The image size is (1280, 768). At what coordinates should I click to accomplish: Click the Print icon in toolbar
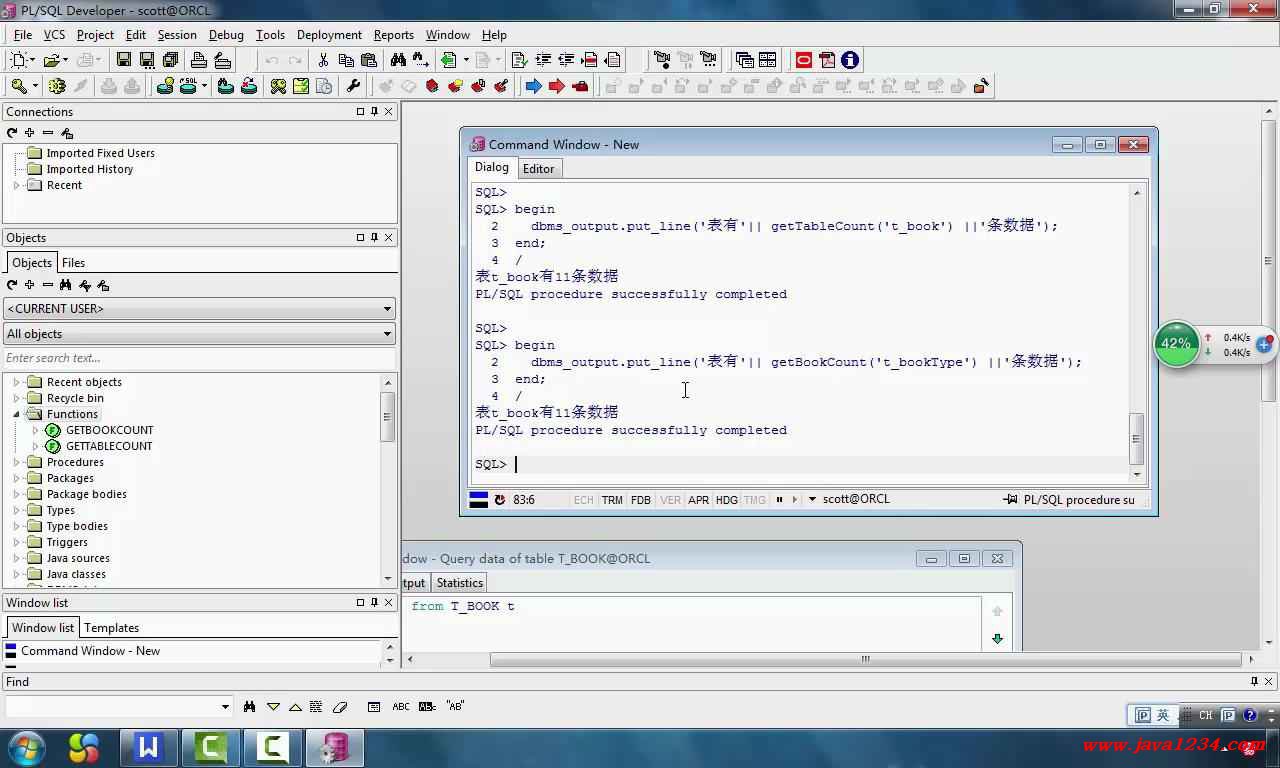199,60
